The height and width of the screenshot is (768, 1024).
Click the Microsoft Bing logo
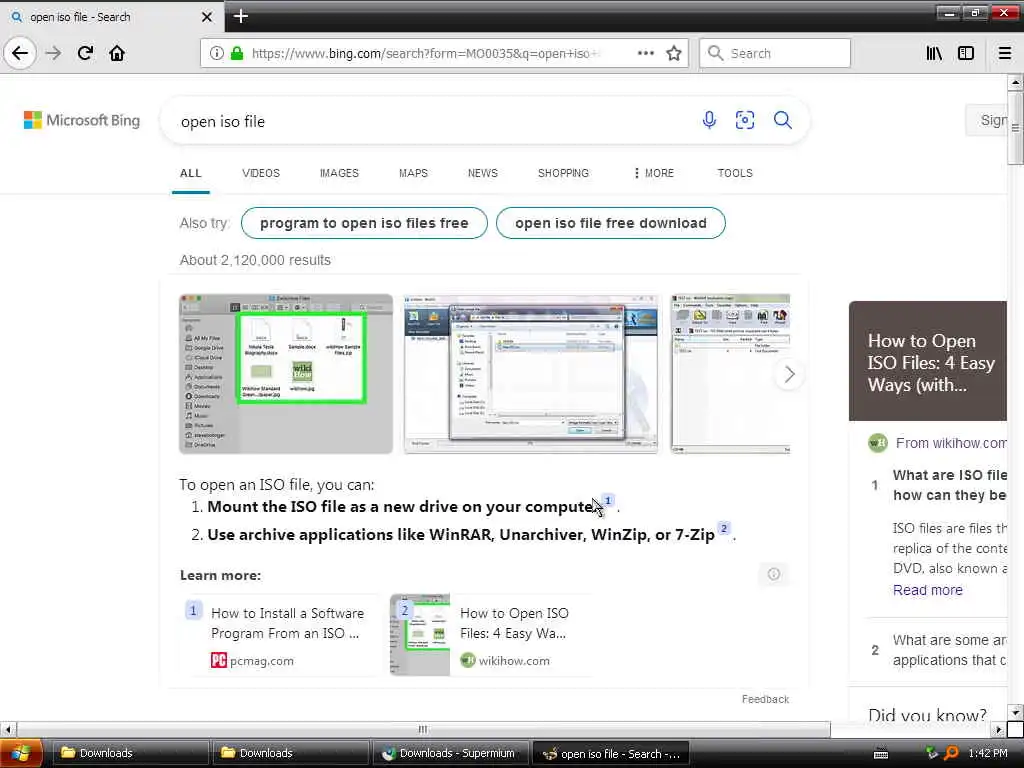82,120
